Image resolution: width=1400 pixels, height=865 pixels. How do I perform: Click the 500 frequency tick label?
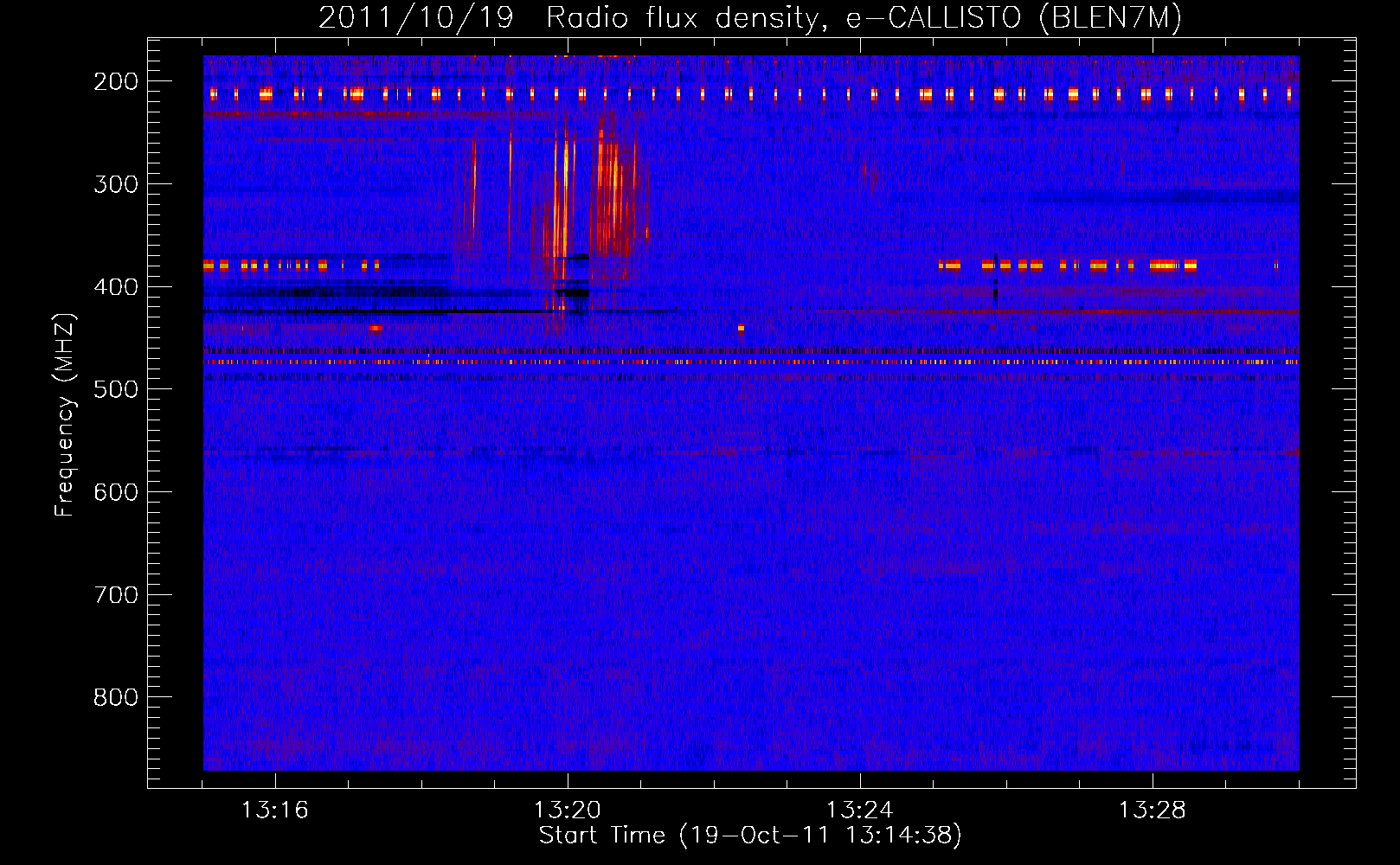[x=116, y=389]
